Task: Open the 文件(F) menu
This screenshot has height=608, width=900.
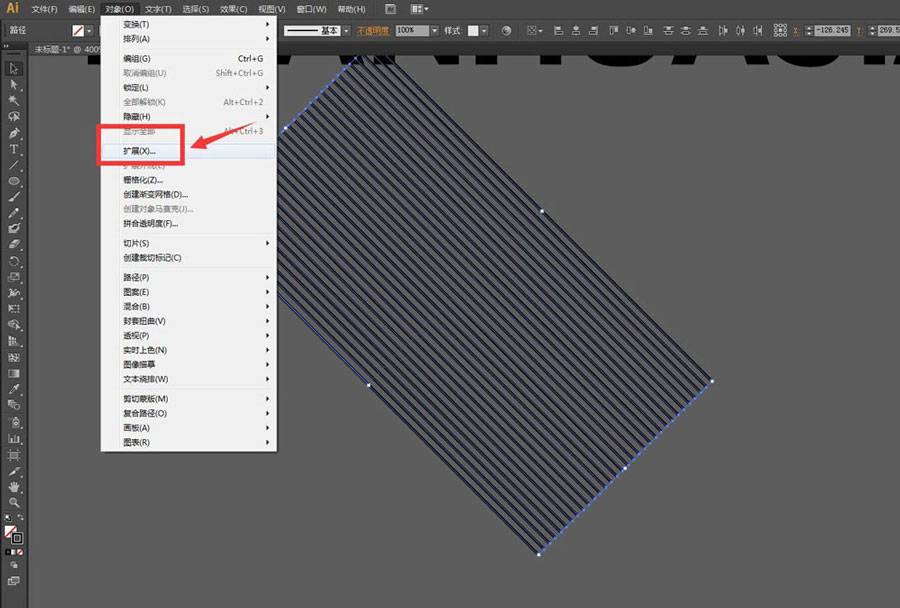Action: (44, 9)
